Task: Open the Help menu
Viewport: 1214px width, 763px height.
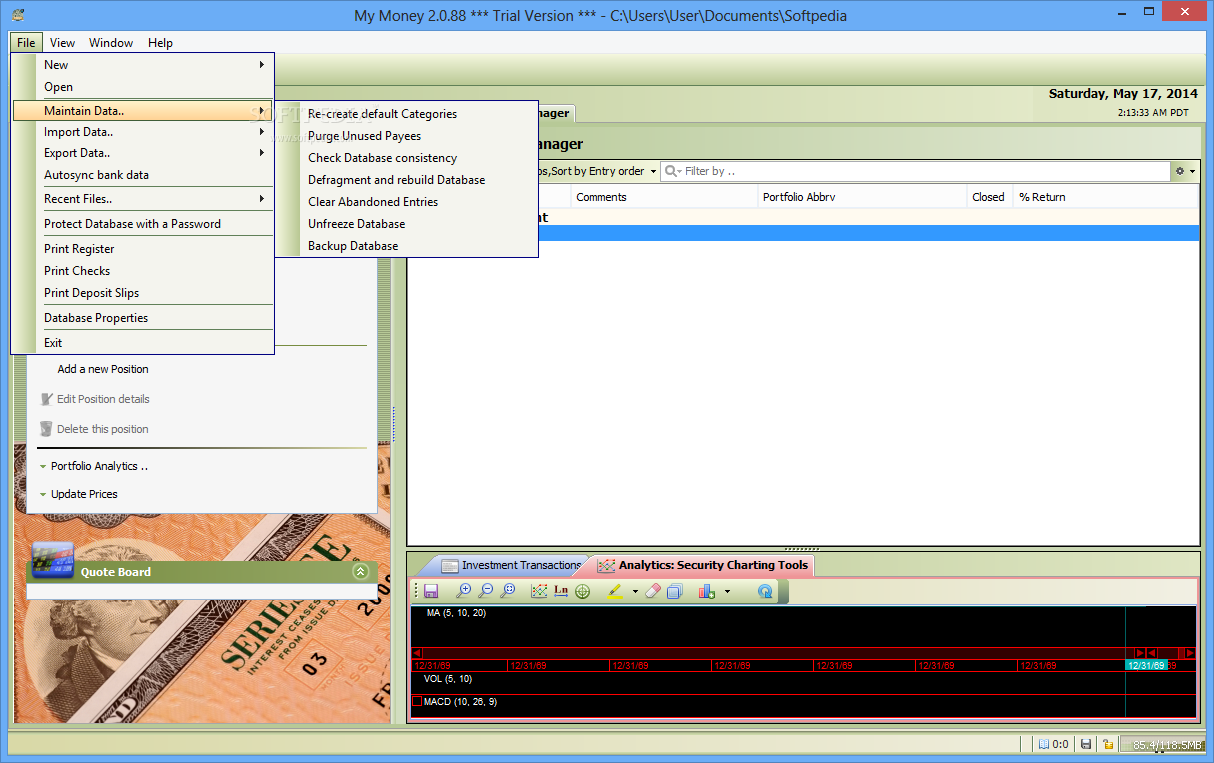Action: [160, 43]
